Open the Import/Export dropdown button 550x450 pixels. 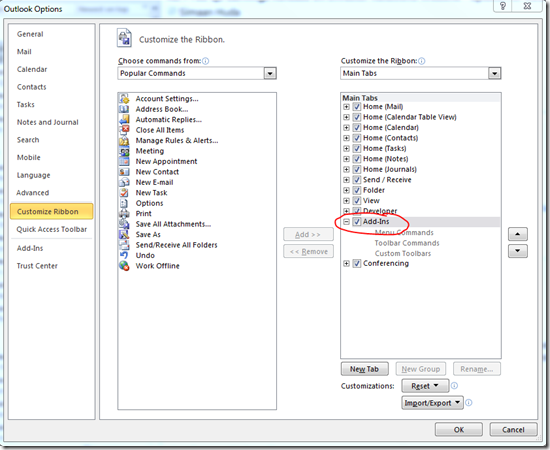[x=432, y=403]
